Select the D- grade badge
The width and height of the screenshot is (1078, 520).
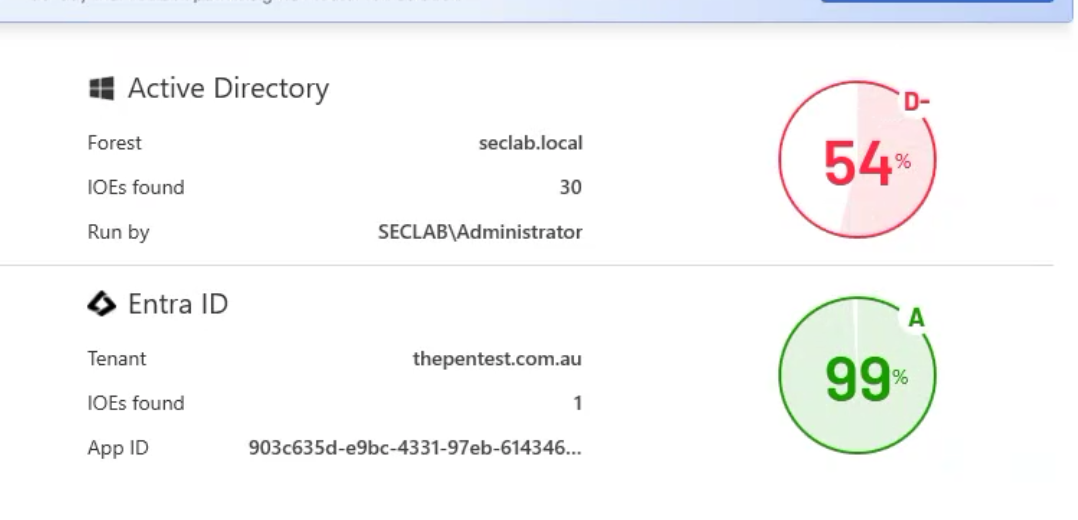(x=916, y=102)
